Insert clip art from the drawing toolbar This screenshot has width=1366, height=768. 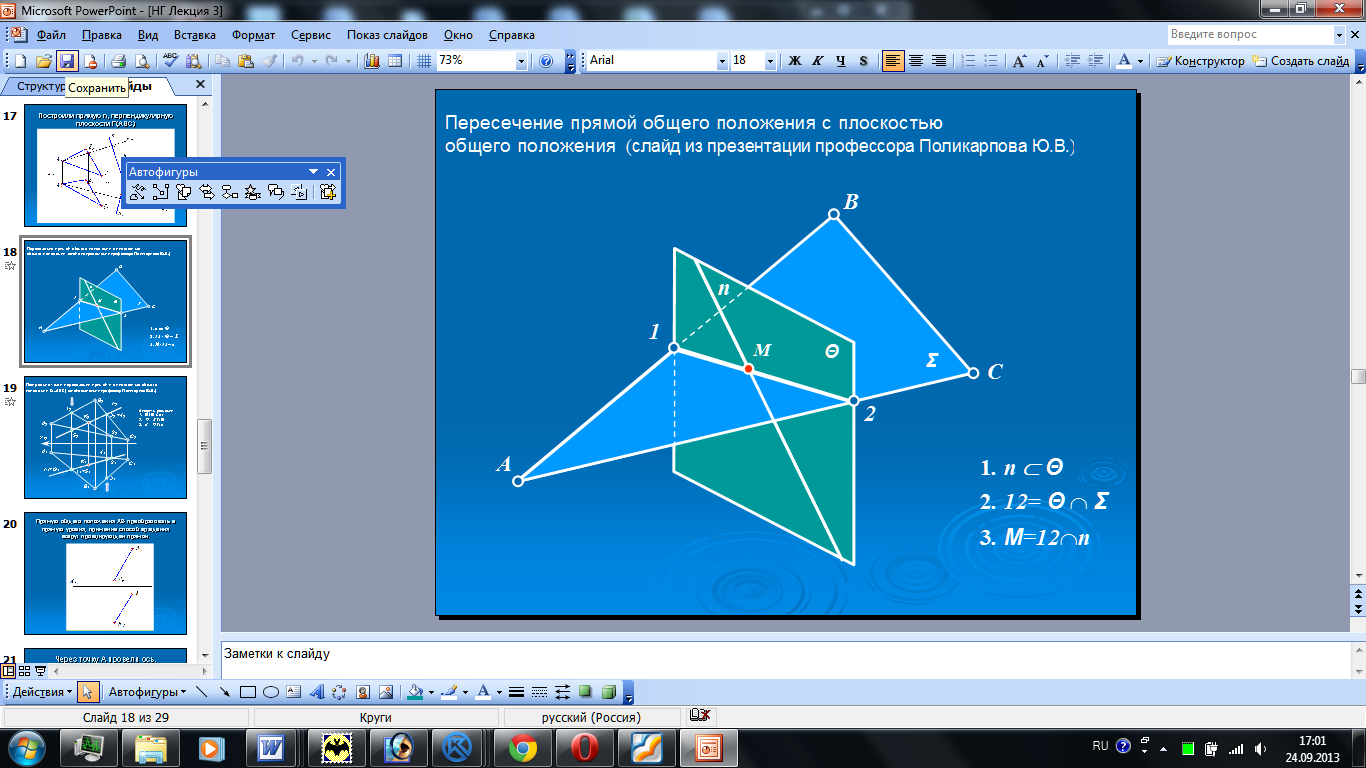[362, 692]
